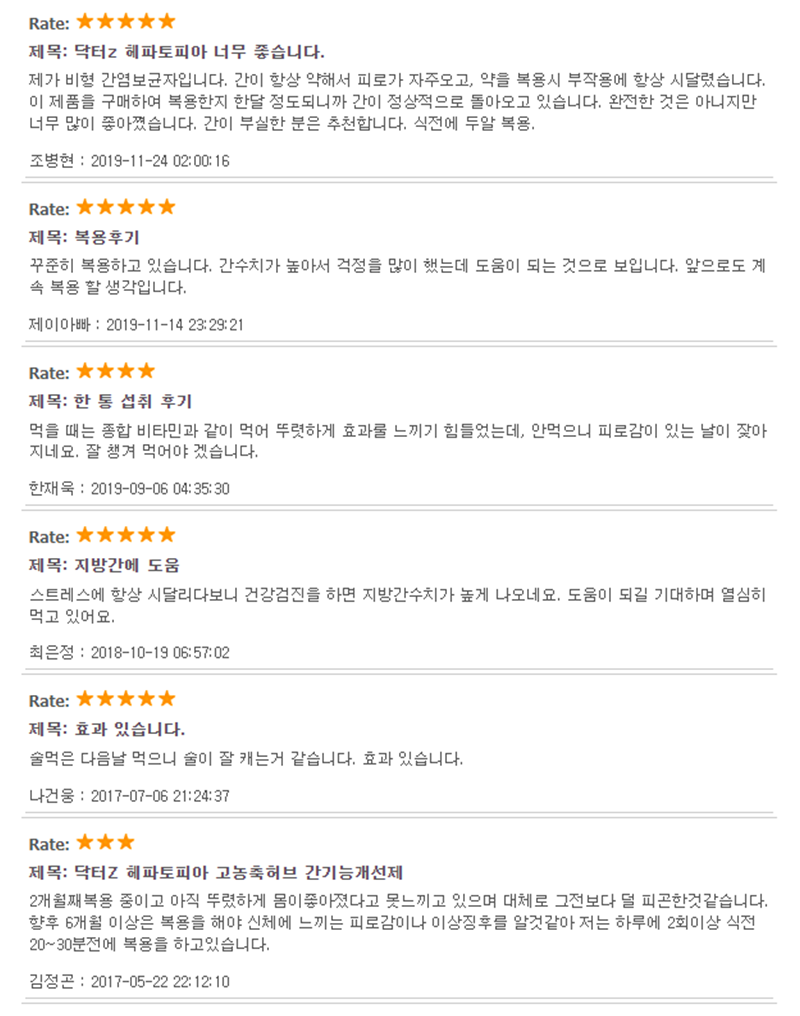Click the five-star rating of the first review
Image resolution: width=800 pixels, height=1016 pixels.
pos(126,21)
